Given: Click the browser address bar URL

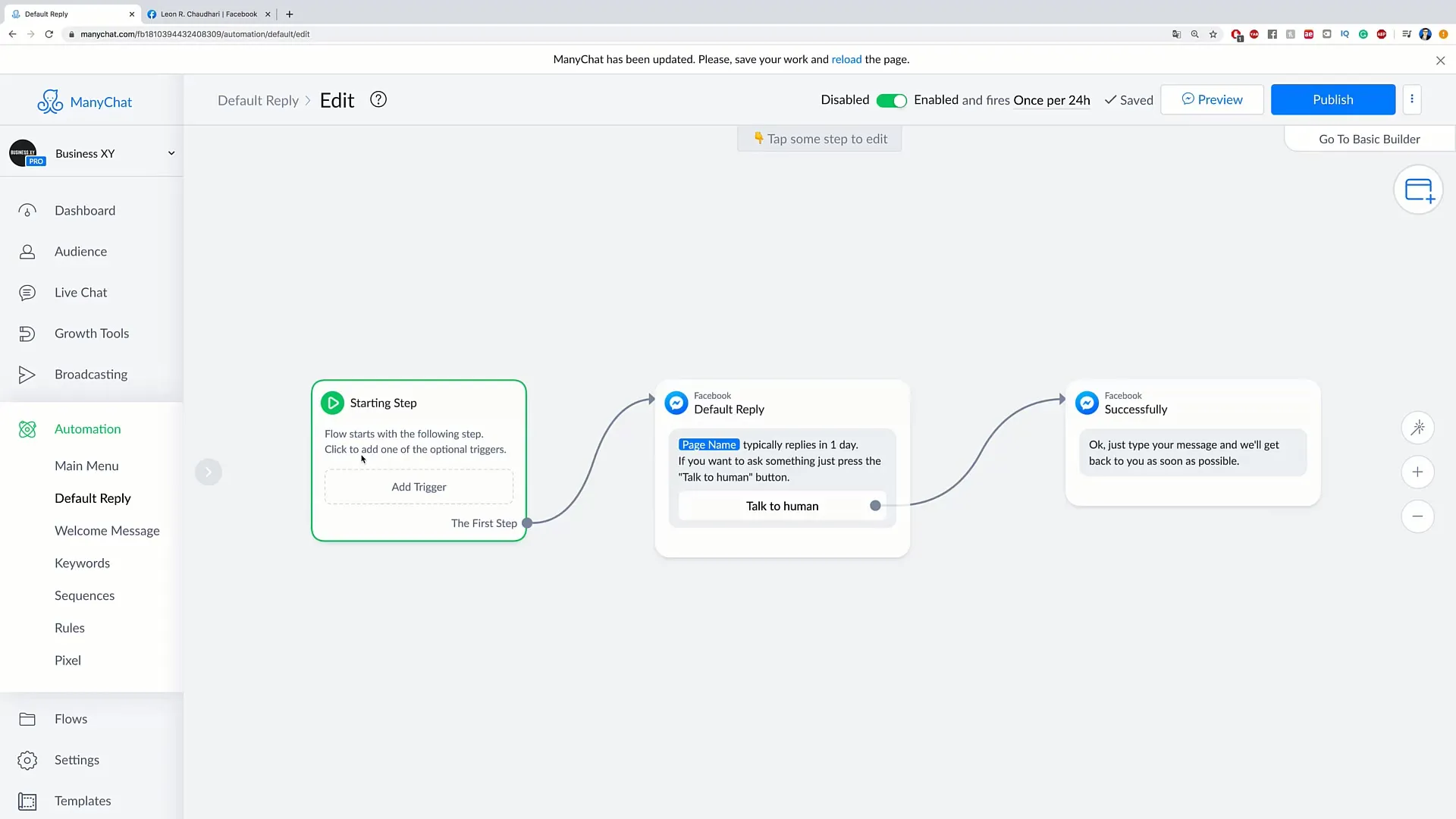Looking at the screenshot, I should pyautogui.click(x=195, y=34).
